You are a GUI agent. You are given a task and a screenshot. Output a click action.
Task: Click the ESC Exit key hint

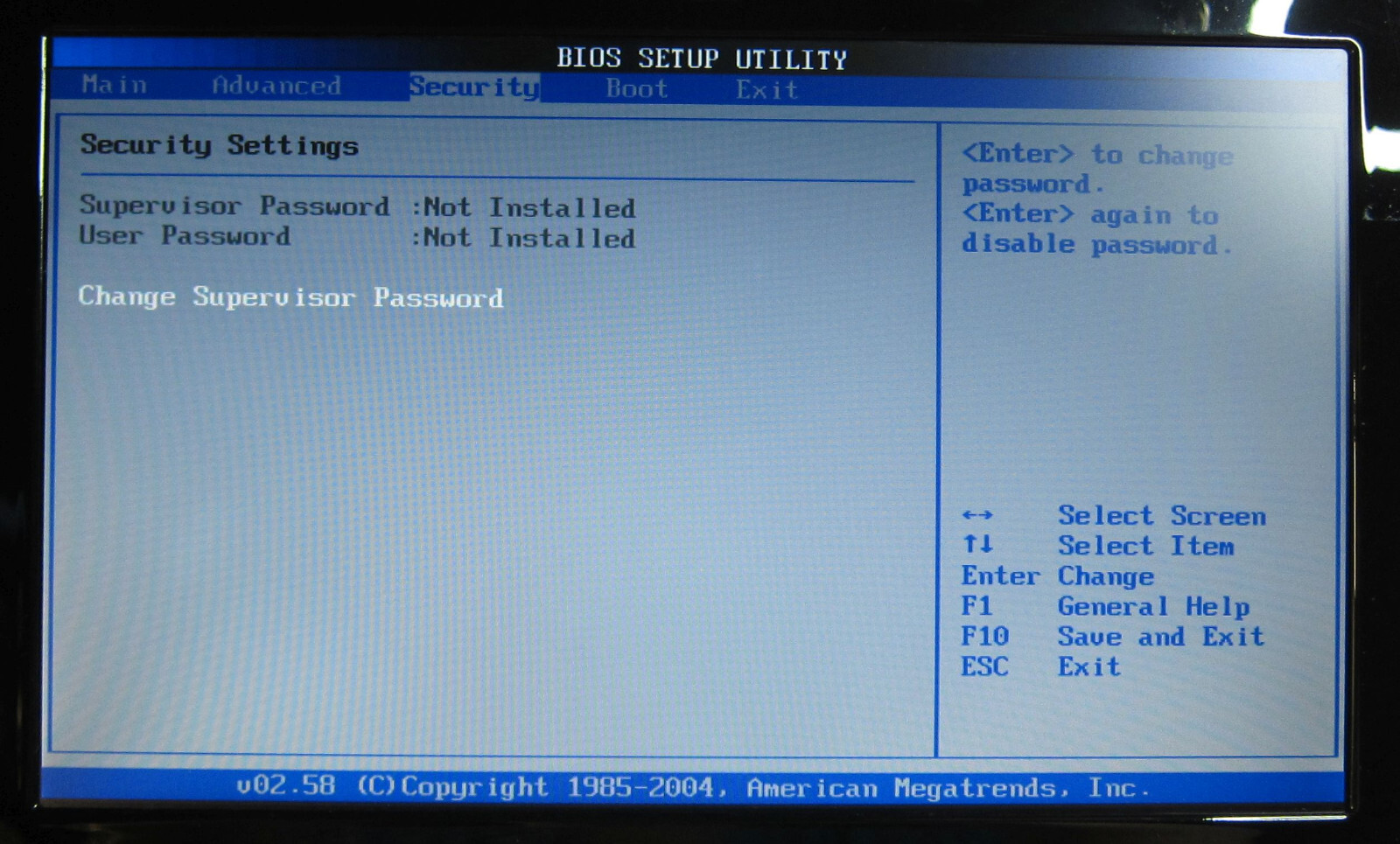[1041, 666]
